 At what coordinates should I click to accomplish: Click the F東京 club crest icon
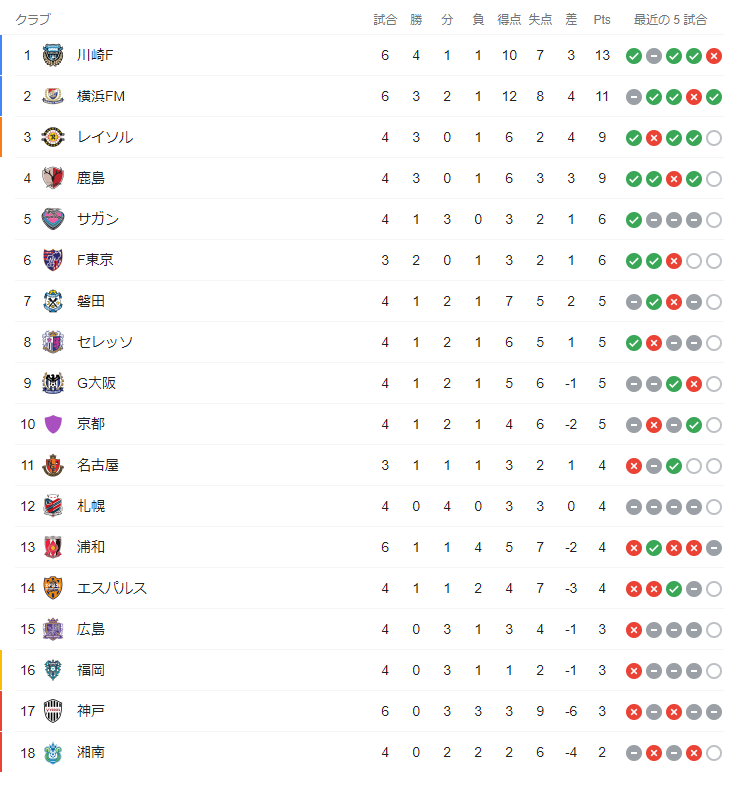pos(53,260)
